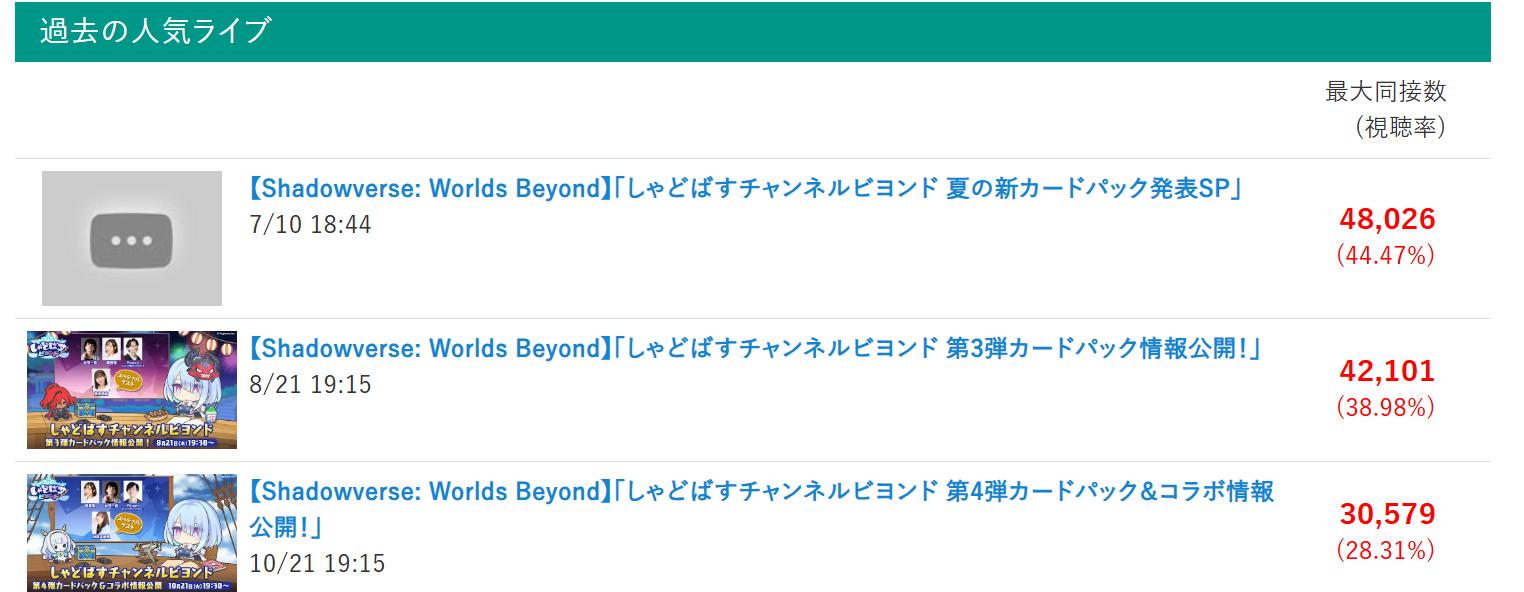Click the 8/21 19:15 stream date

(310, 385)
